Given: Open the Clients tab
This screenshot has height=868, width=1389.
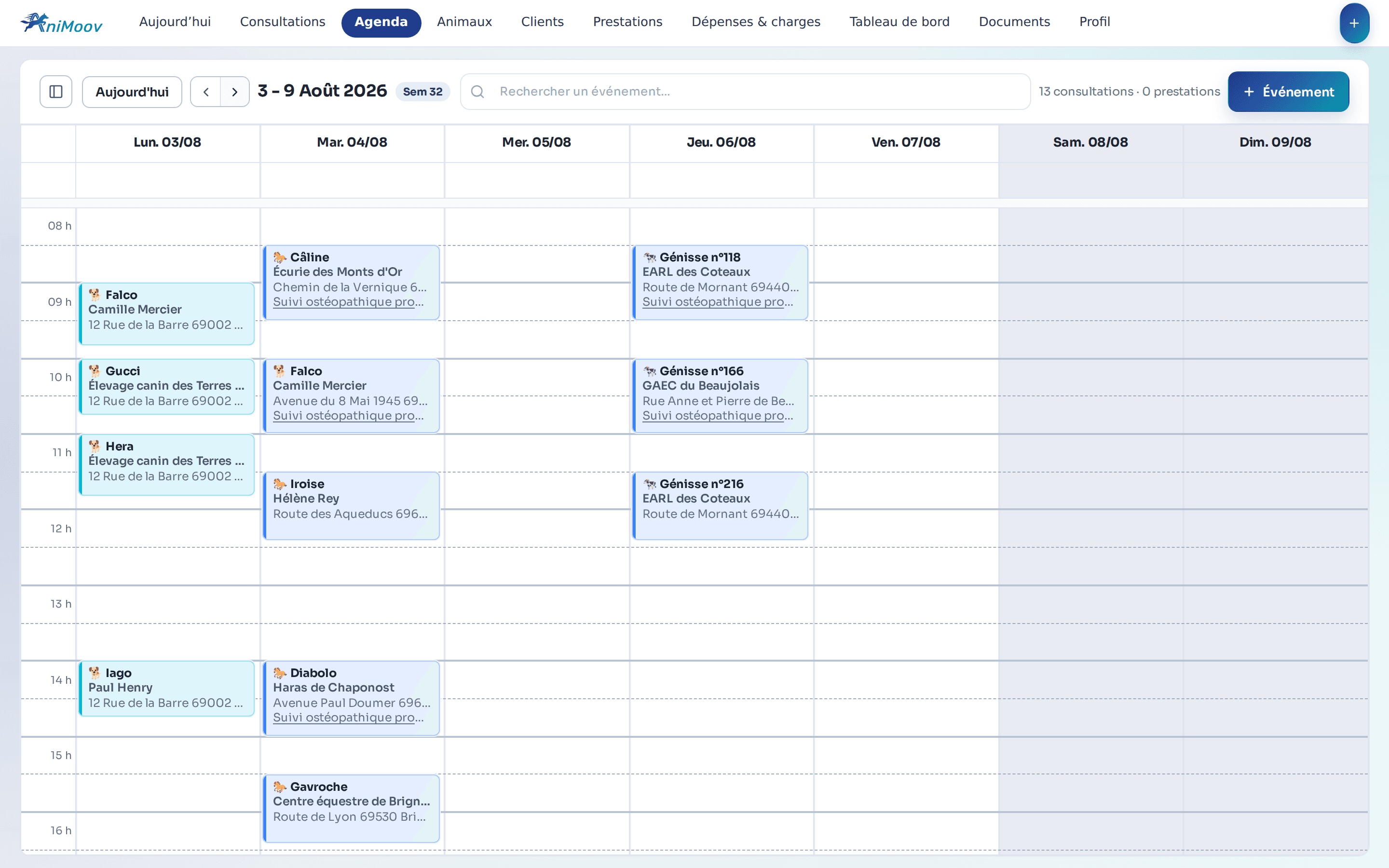Looking at the screenshot, I should click(x=543, y=22).
